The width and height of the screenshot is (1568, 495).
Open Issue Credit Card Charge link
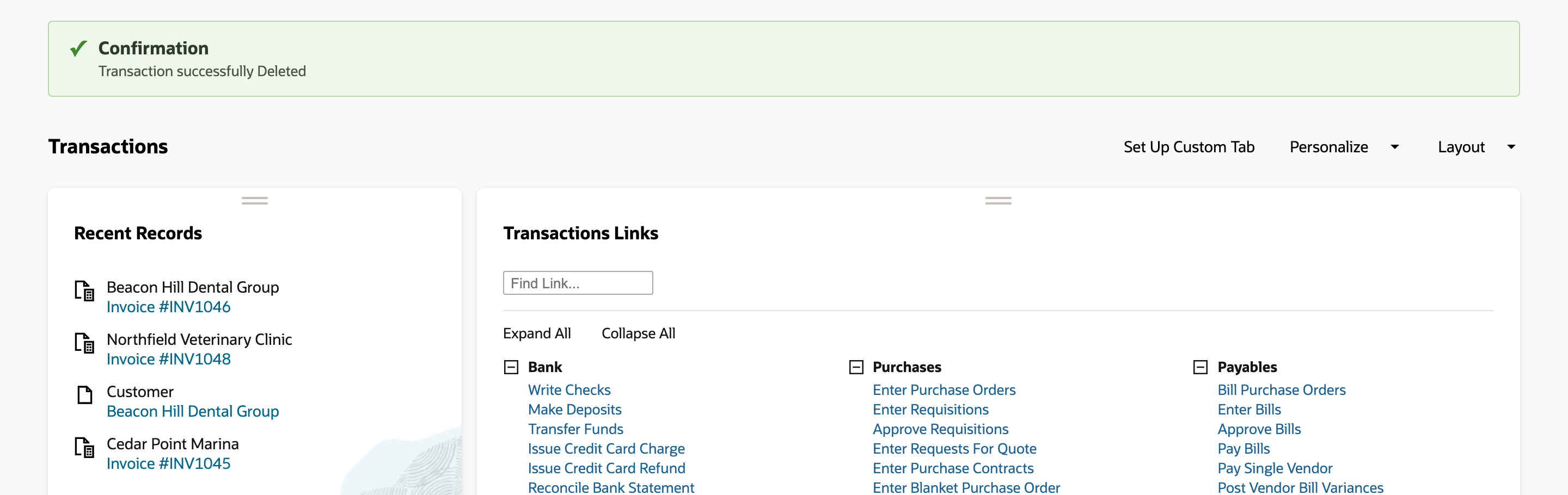pos(607,449)
